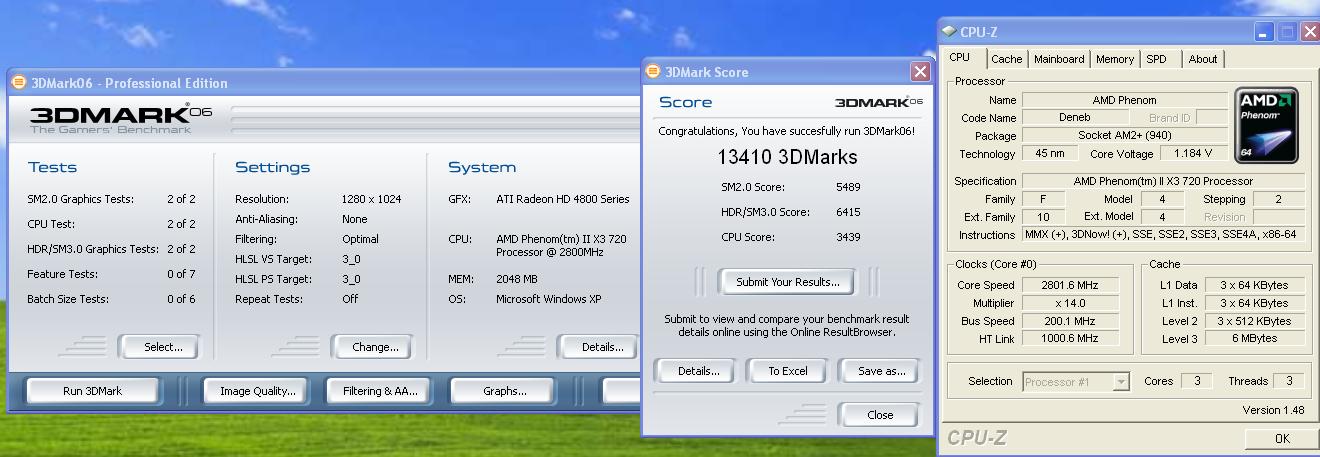Click the Code Name Deneb field
Screen dimensions: 1320x457
1075,117
